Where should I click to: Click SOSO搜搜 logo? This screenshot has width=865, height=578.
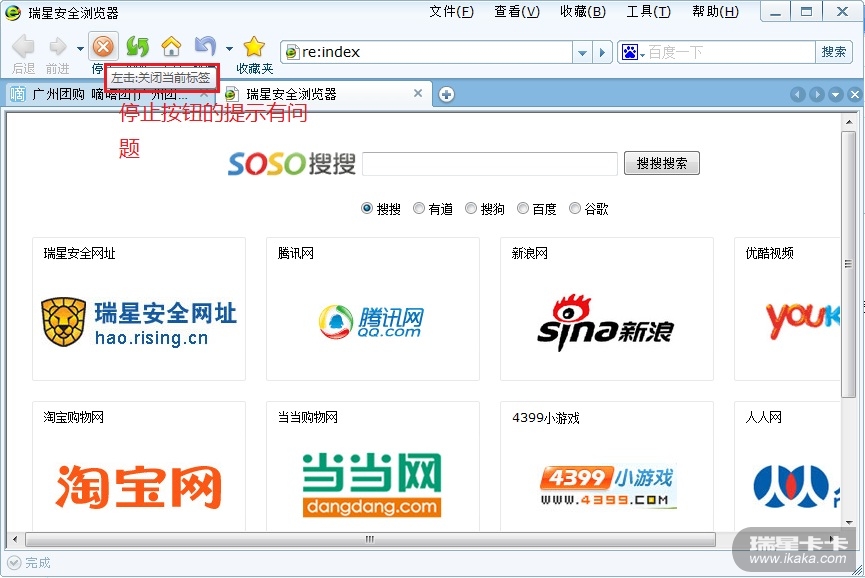292,164
